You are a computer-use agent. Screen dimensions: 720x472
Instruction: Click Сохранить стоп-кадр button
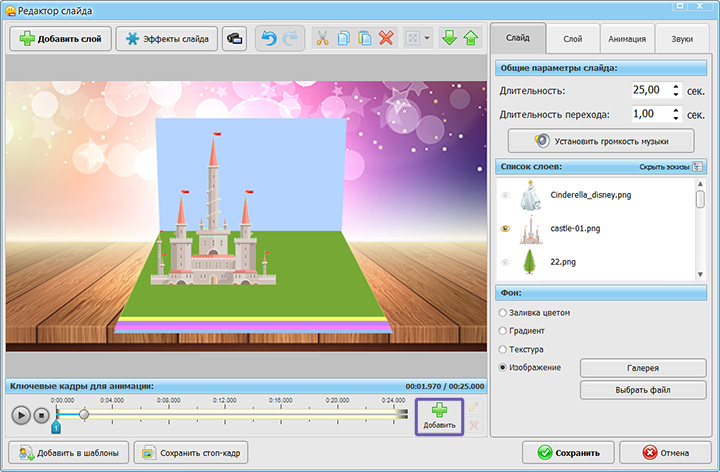(x=191, y=453)
